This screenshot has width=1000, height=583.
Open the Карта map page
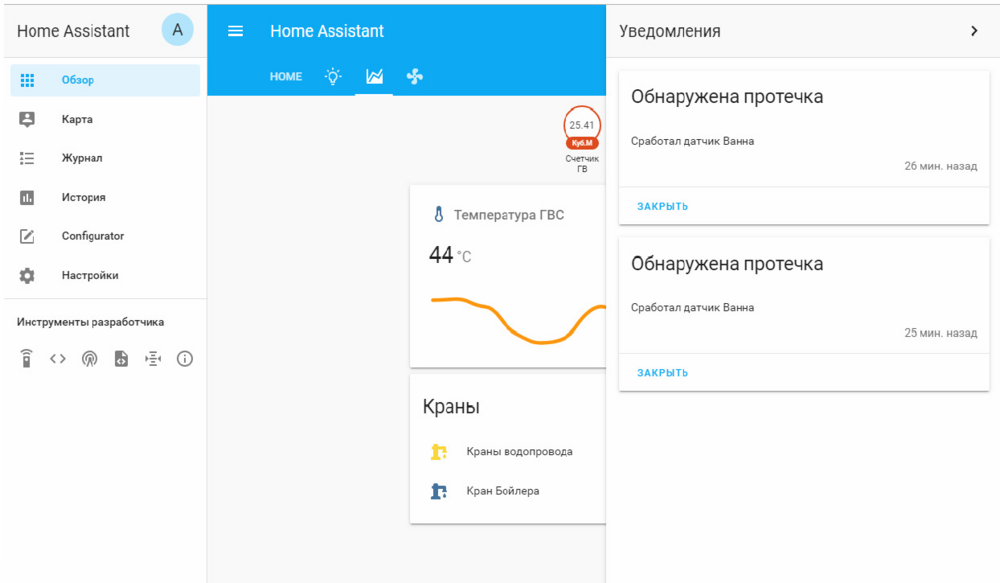point(105,119)
